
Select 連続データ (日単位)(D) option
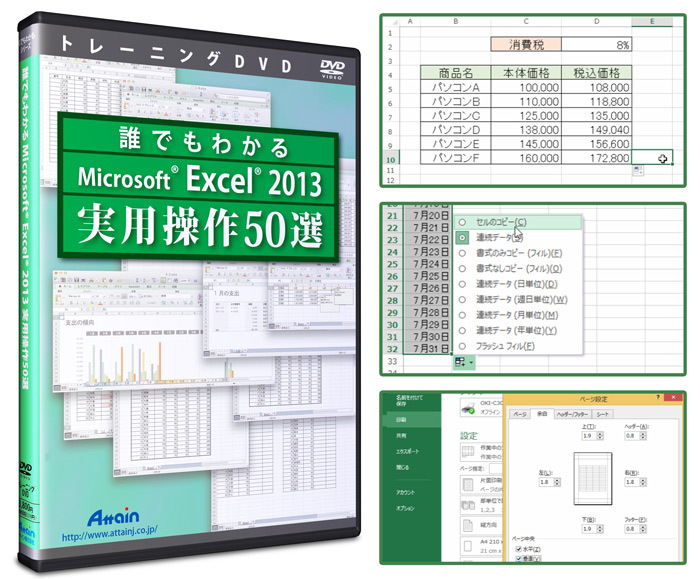(x=517, y=284)
